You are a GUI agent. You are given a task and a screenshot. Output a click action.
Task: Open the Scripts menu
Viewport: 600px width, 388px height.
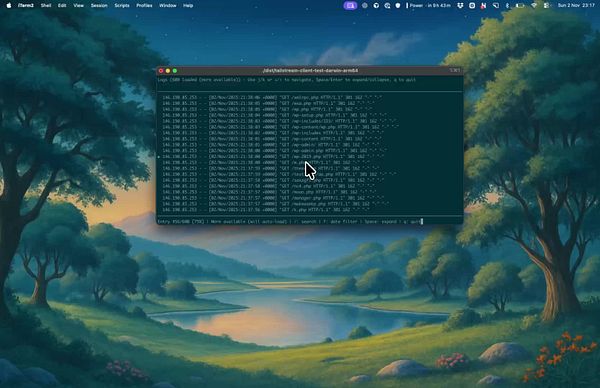(122, 5)
